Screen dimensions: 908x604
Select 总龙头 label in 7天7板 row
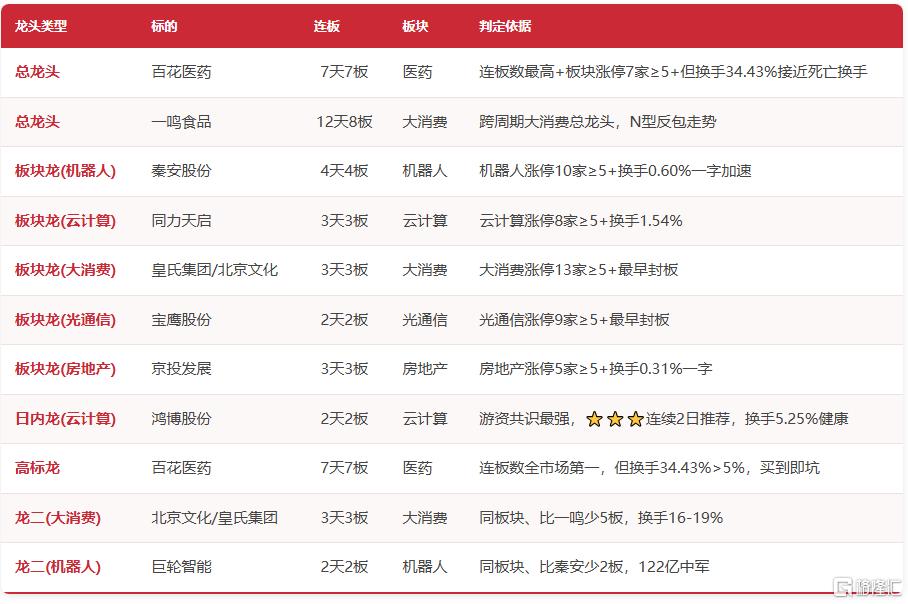pyautogui.click(x=38, y=72)
